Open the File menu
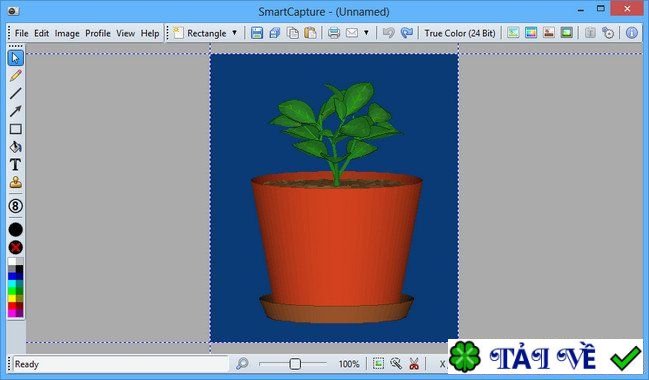Image resolution: width=649 pixels, height=380 pixels. (22, 33)
